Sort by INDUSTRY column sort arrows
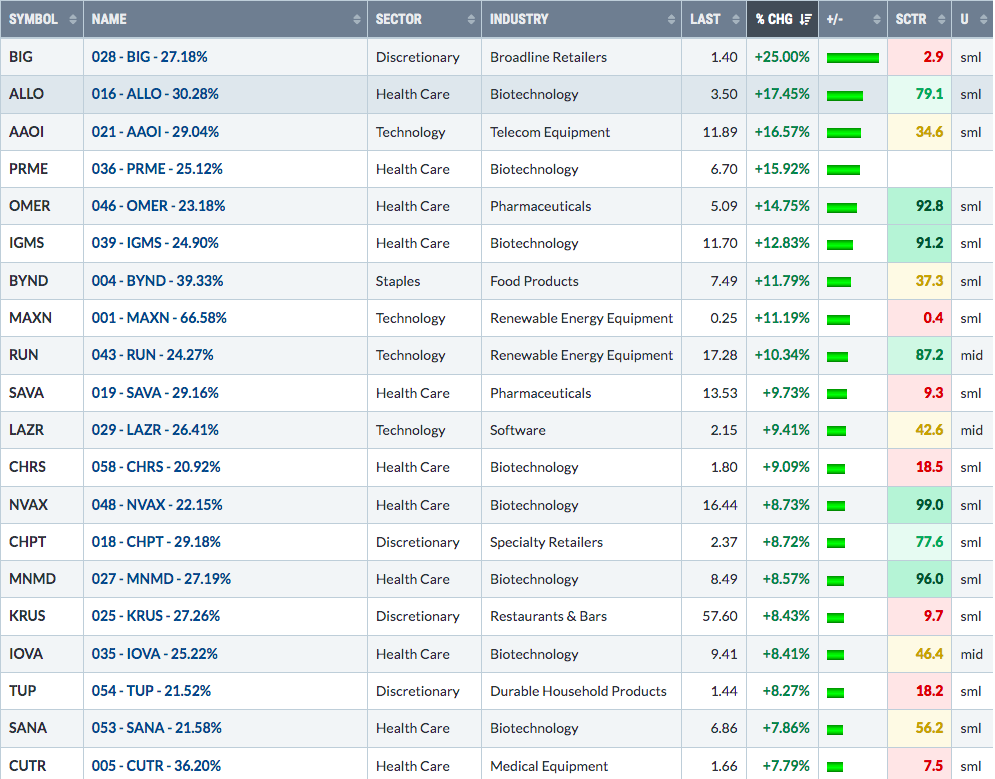The image size is (995, 779). (671, 20)
